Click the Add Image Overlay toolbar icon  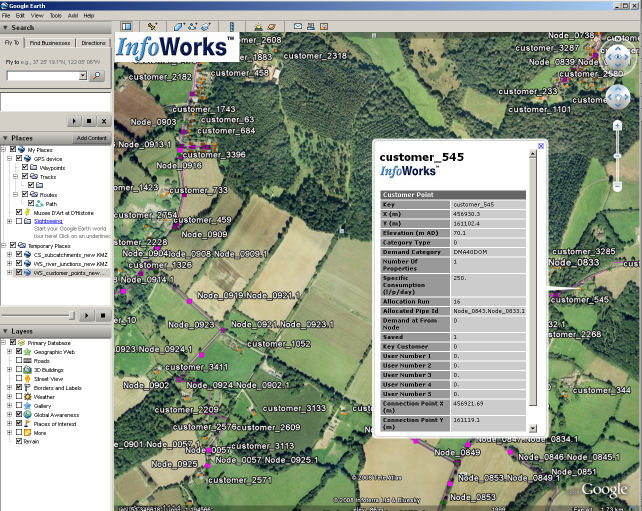pyautogui.click(x=206, y=27)
